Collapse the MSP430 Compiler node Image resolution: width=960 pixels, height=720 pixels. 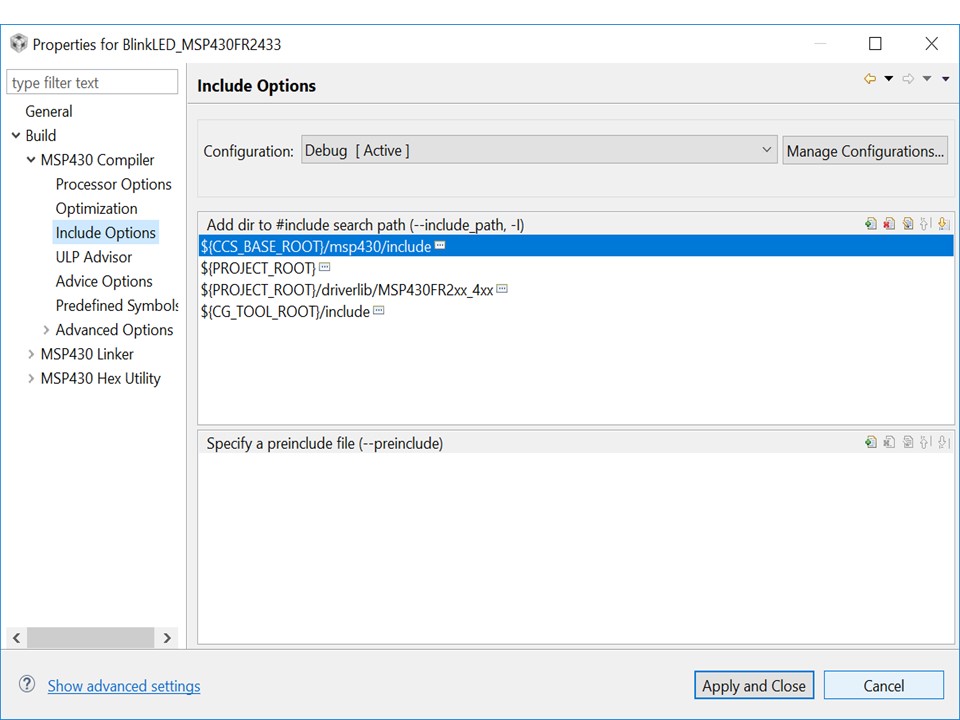[31, 160]
